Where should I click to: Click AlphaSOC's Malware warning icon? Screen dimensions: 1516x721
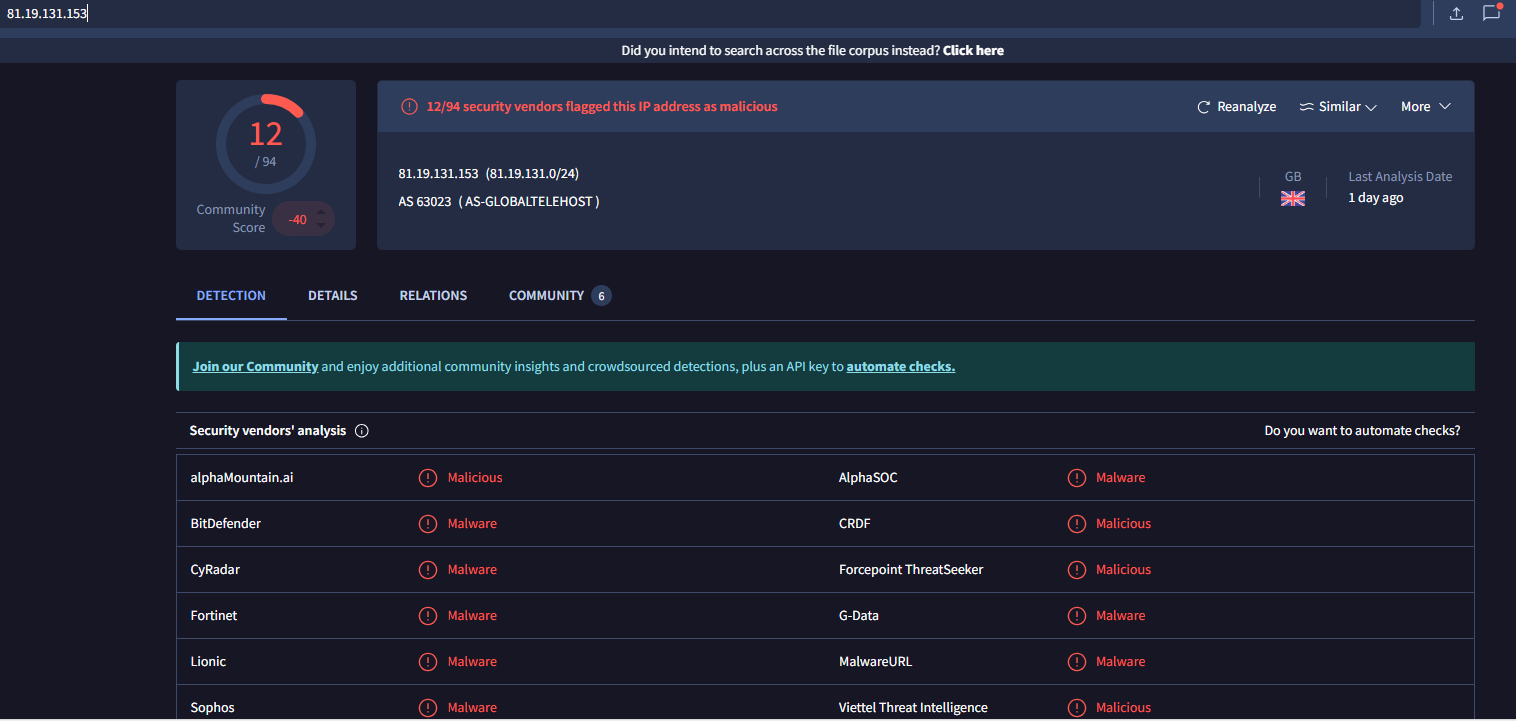1077,478
